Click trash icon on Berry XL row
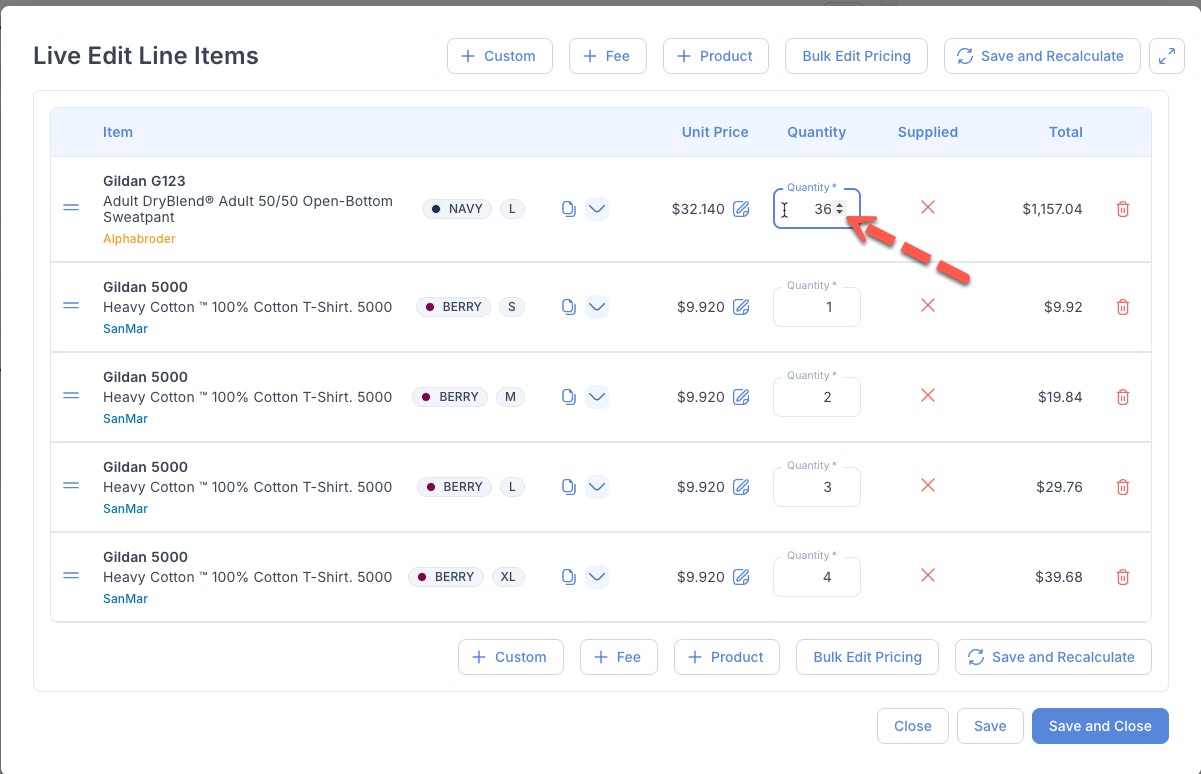The height and width of the screenshot is (774, 1201). point(1122,577)
